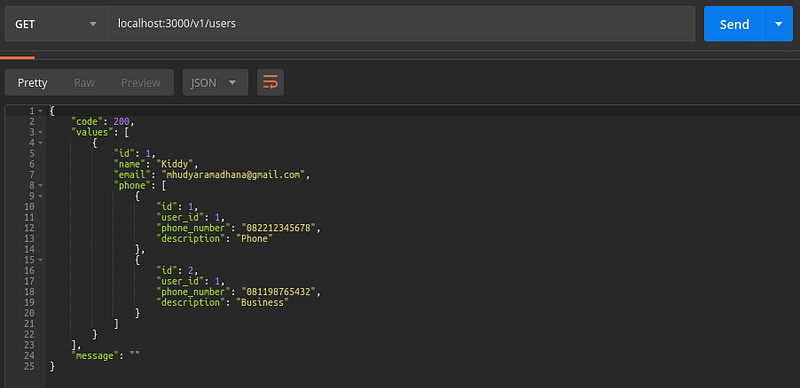Viewport: 800px width, 388px height.
Task: Switch to the Preview tab
Action: click(x=141, y=83)
